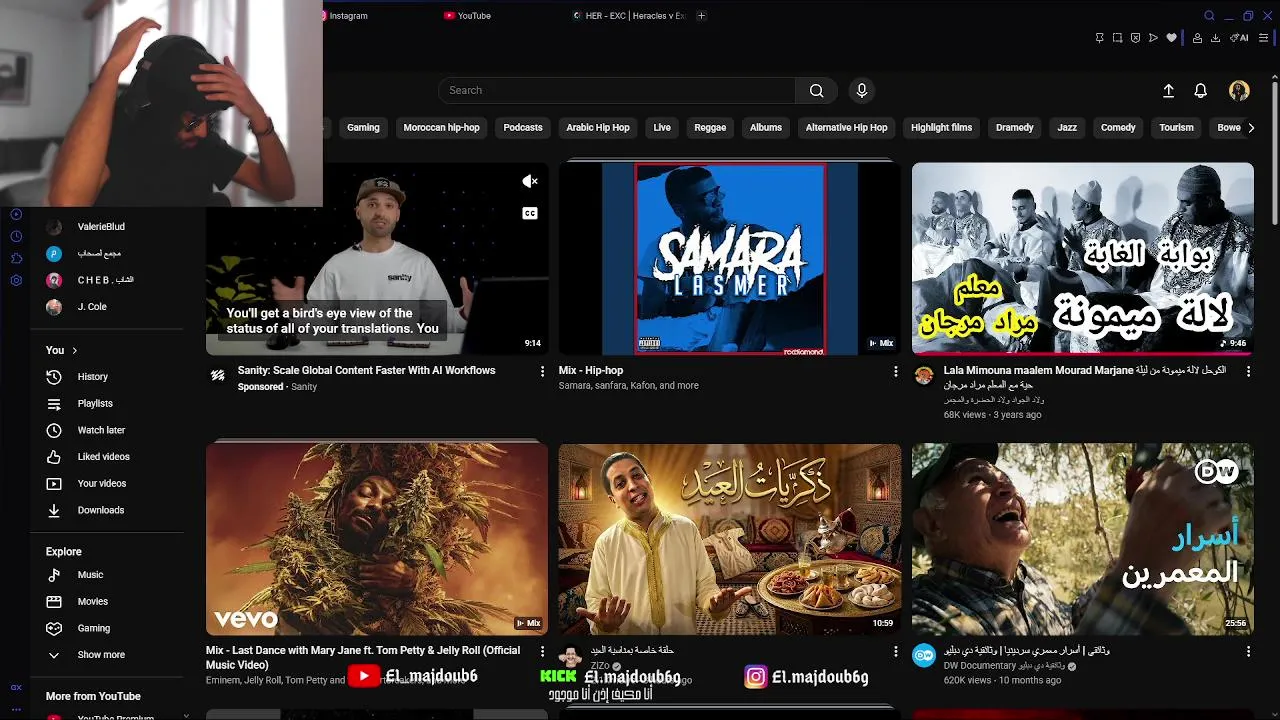1280x720 pixels.
Task: Click the heart bookmark toolbar icon
Action: [1171, 38]
